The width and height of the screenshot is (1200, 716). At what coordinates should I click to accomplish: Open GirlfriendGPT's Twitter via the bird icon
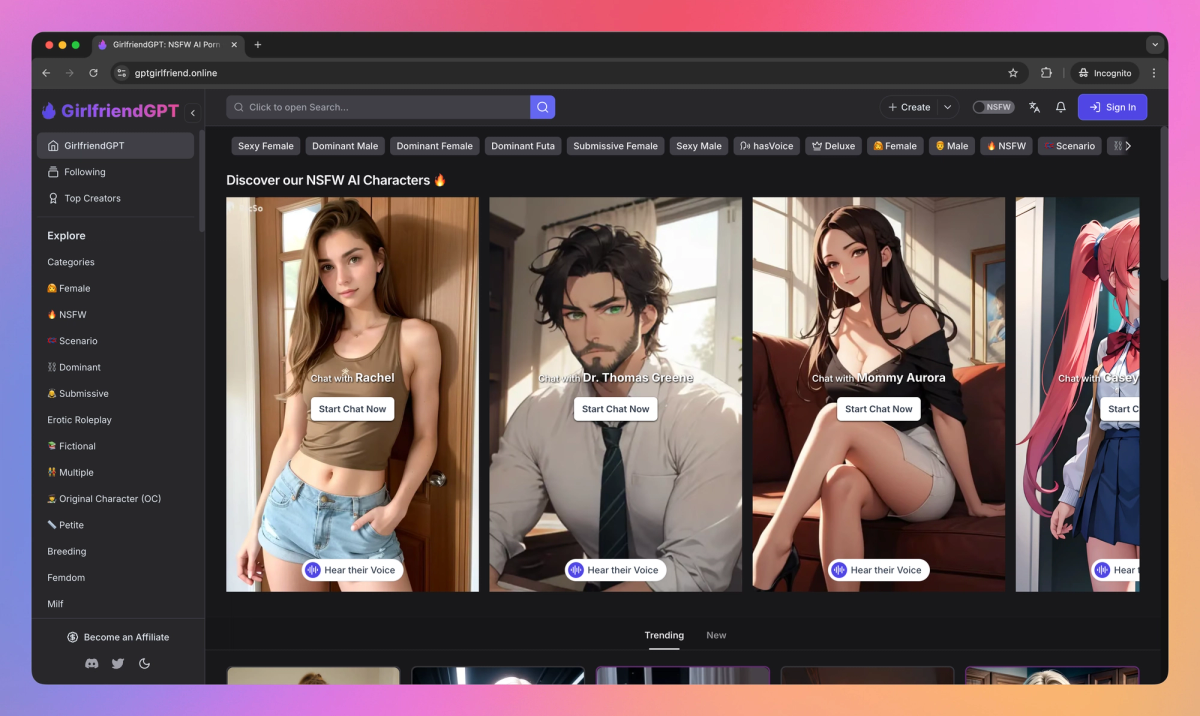(117, 663)
